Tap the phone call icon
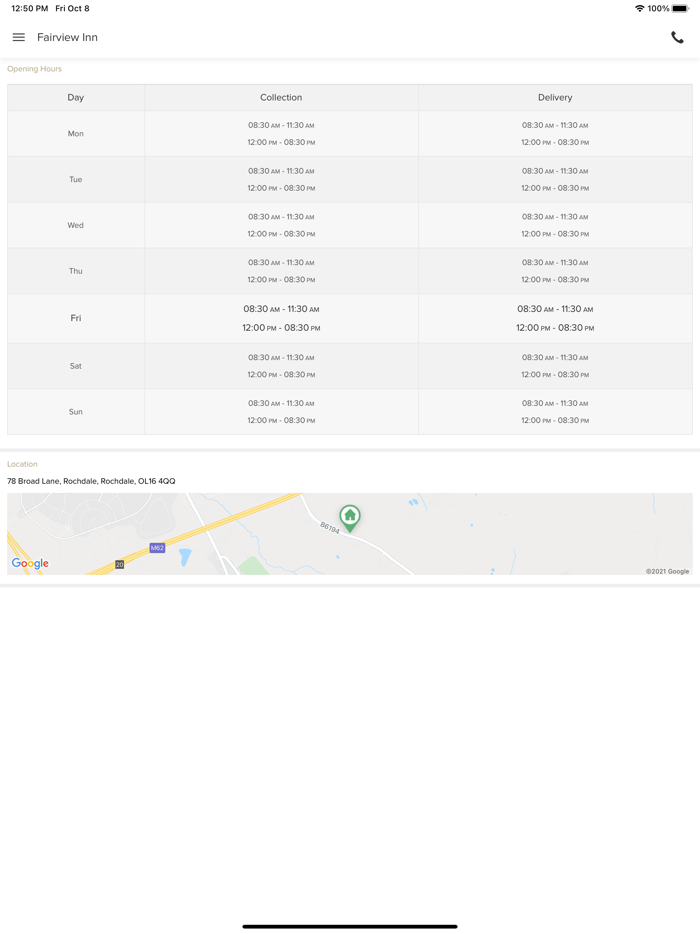 677,38
